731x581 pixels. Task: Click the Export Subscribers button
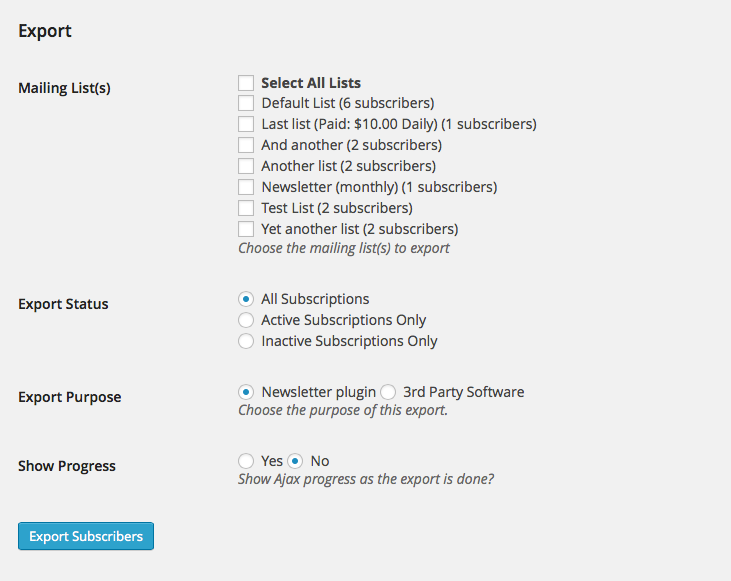tap(86, 536)
